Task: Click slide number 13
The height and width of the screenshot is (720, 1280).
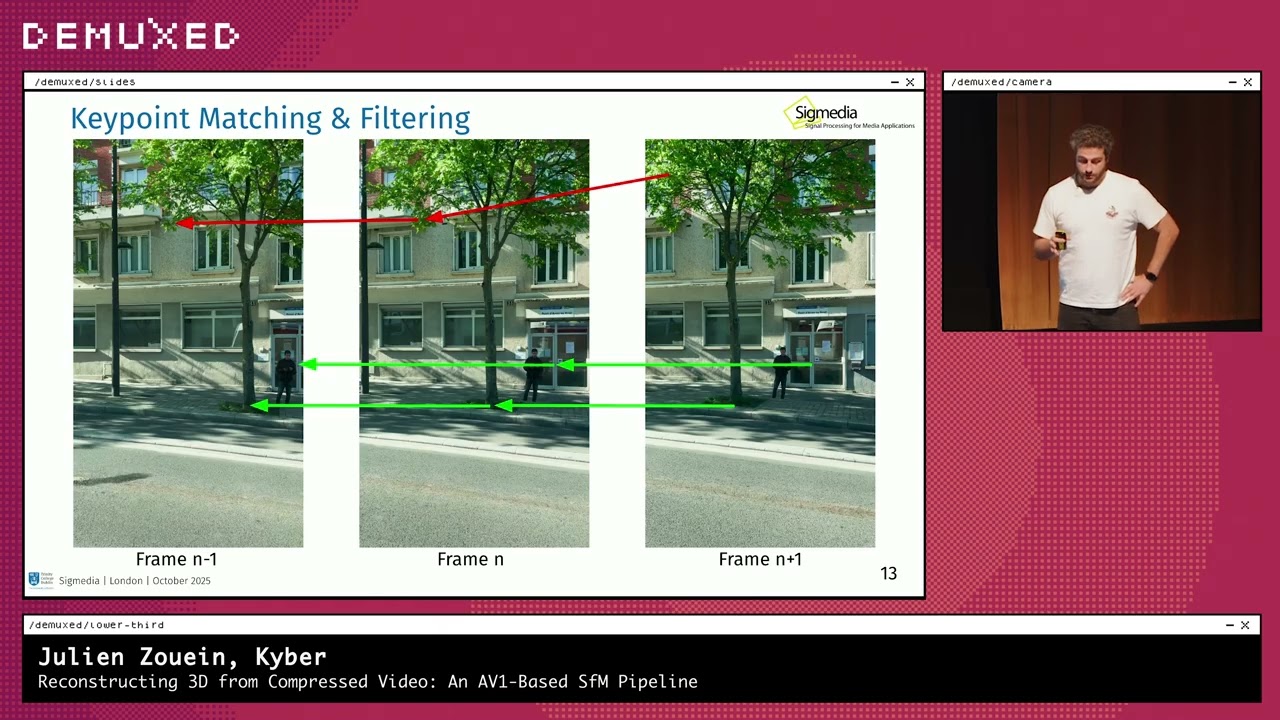Action: pos(888,573)
